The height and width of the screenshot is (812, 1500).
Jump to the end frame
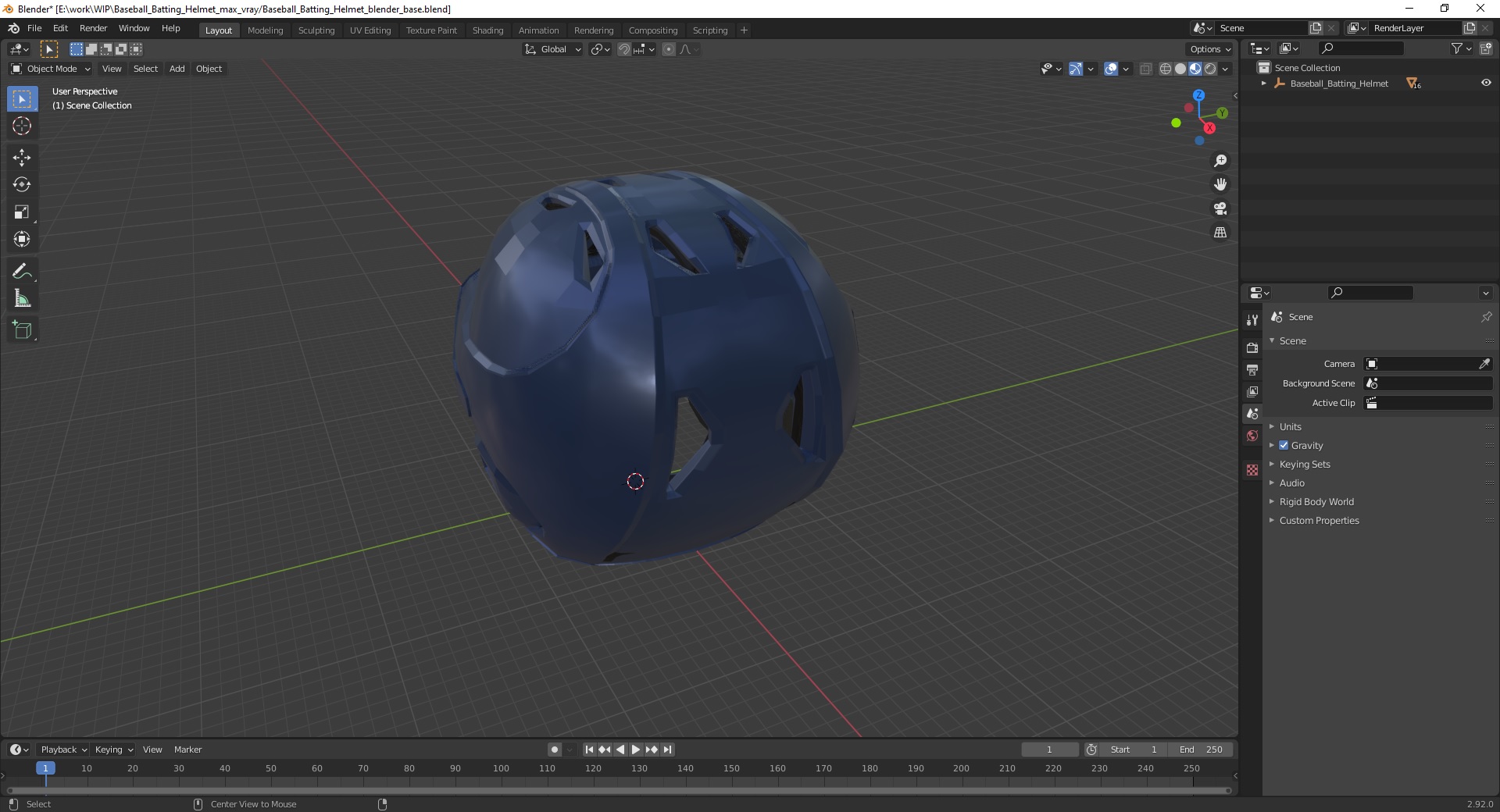click(667, 750)
